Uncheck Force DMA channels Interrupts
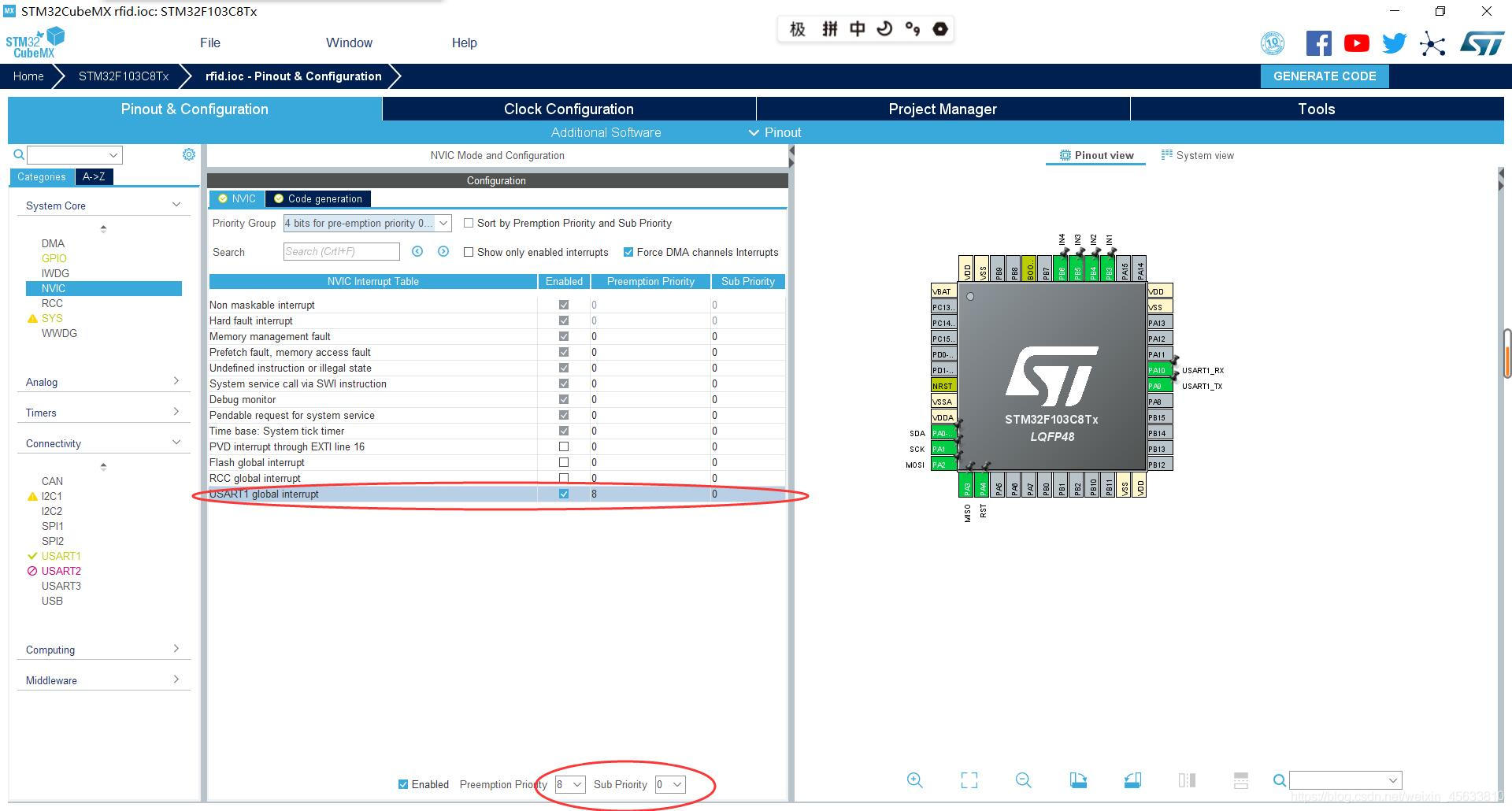This screenshot has height=811, width=1512. pyautogui.click(x=628, y=252)
